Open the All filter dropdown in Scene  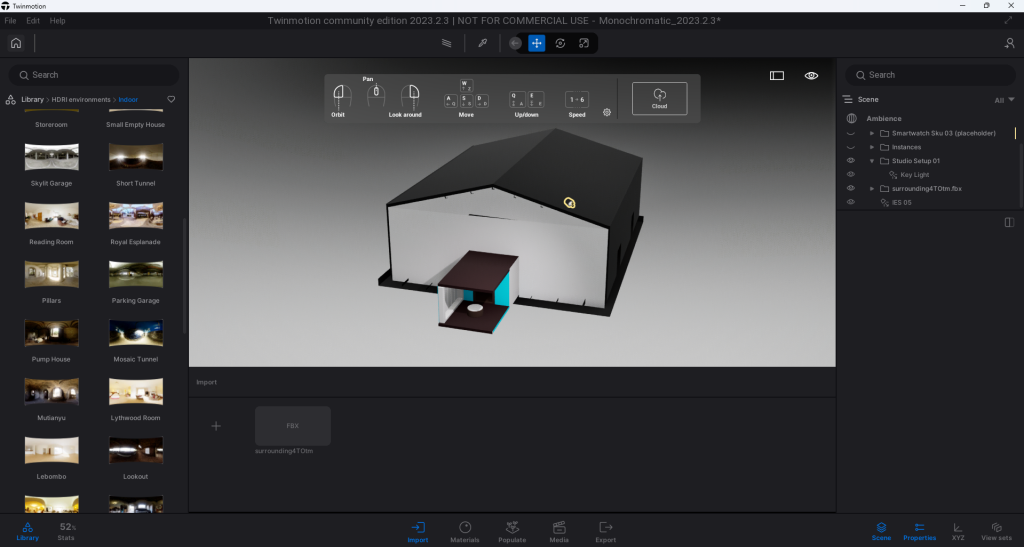1004,100
